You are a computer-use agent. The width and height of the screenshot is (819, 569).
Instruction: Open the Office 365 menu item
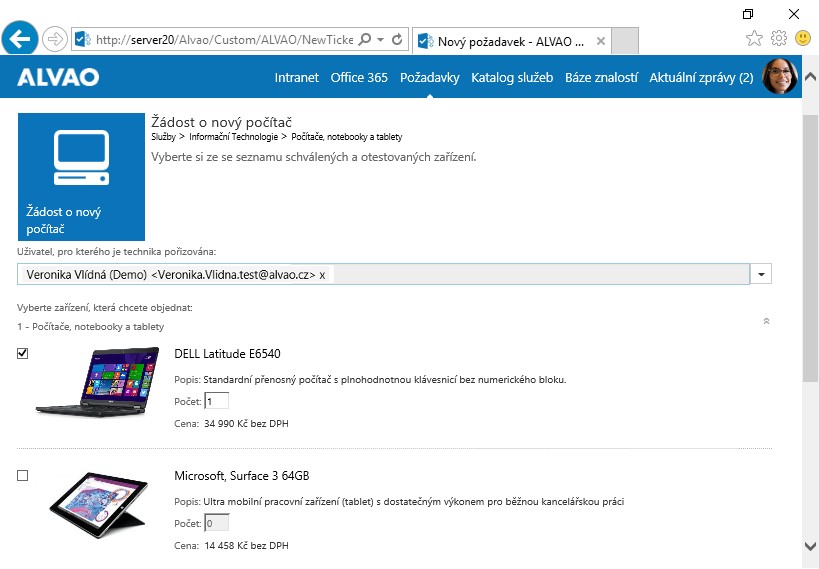click(359, 77)
